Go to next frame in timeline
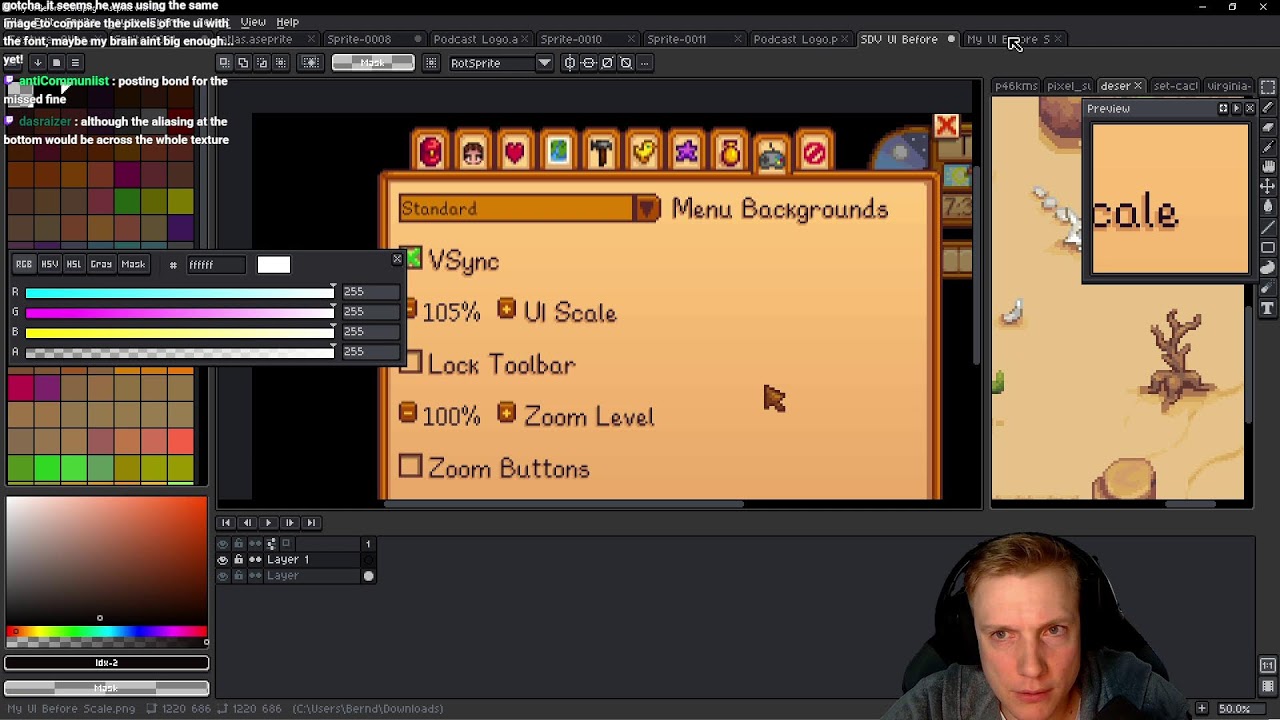Screen dimensions: 1280x720 (x=289, y=522)
